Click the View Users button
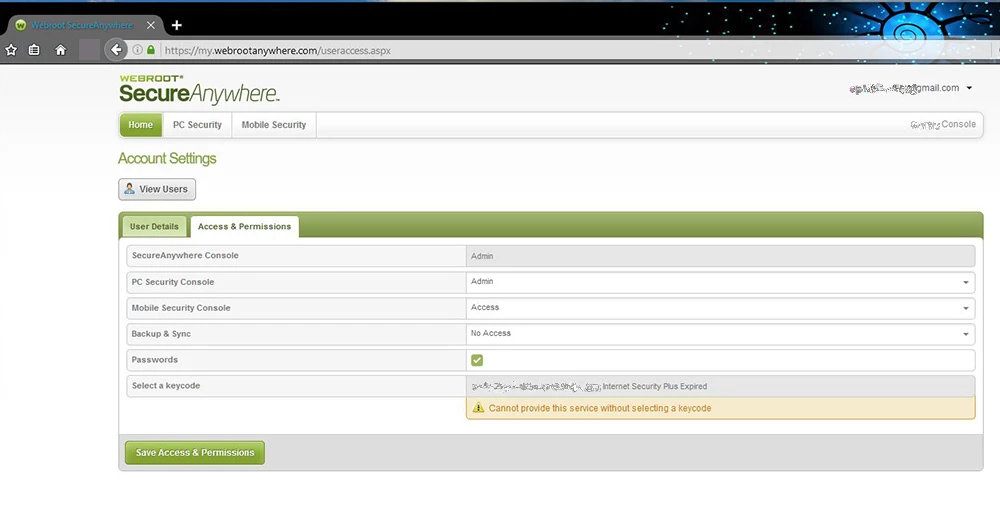 [x=157, y=189]
